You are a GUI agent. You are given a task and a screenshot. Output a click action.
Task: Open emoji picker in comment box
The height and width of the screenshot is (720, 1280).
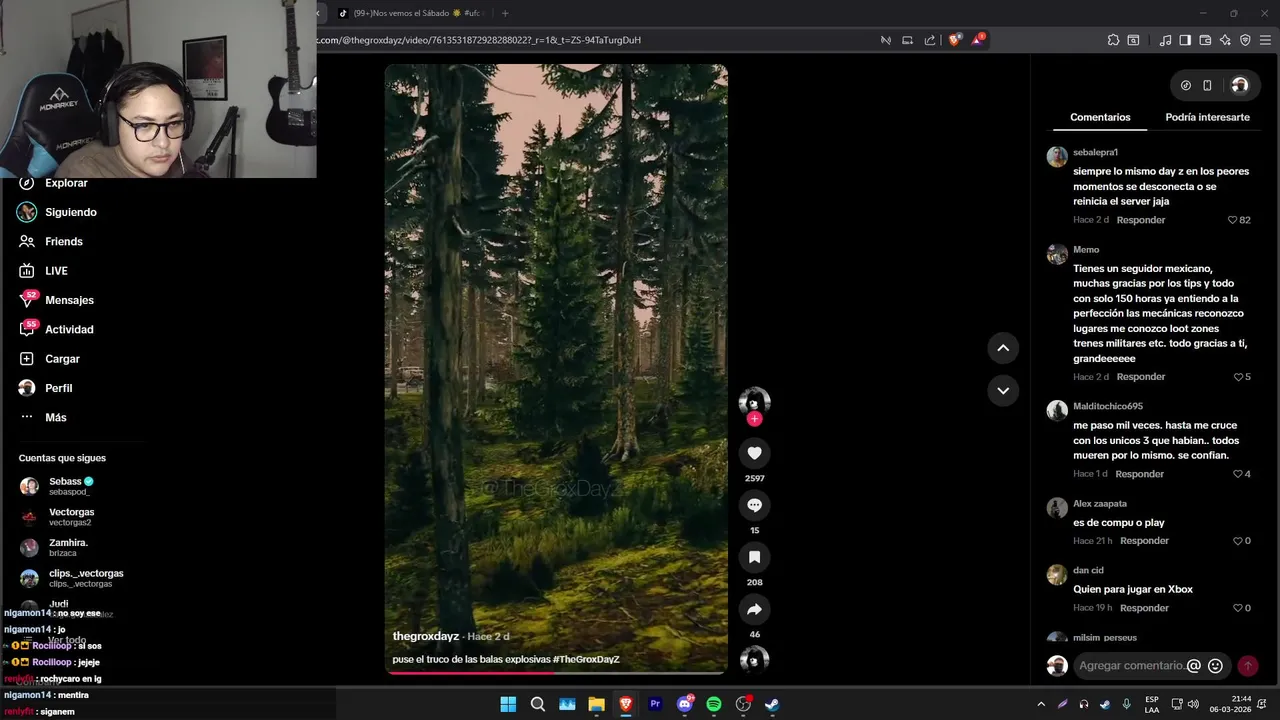coord(1216,665)
